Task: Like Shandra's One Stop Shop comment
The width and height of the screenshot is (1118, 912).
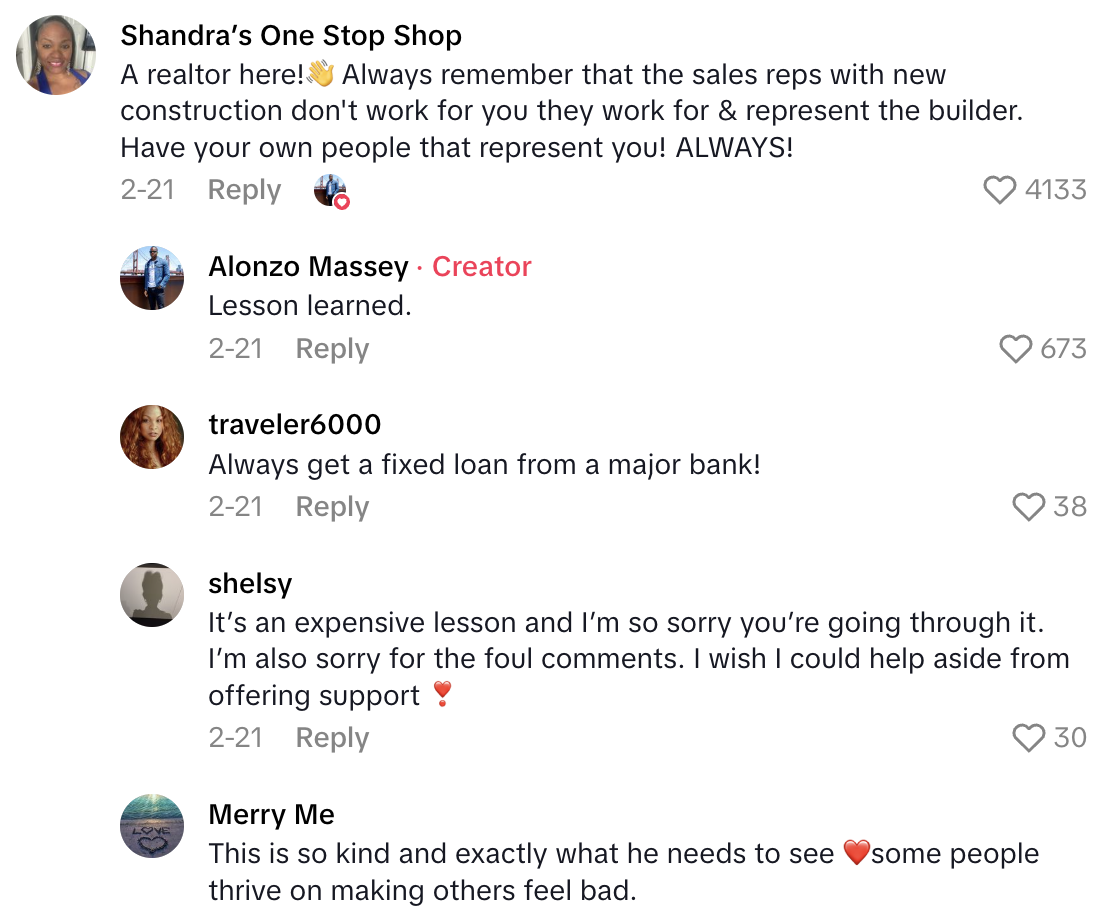Action: point(1000,189)
